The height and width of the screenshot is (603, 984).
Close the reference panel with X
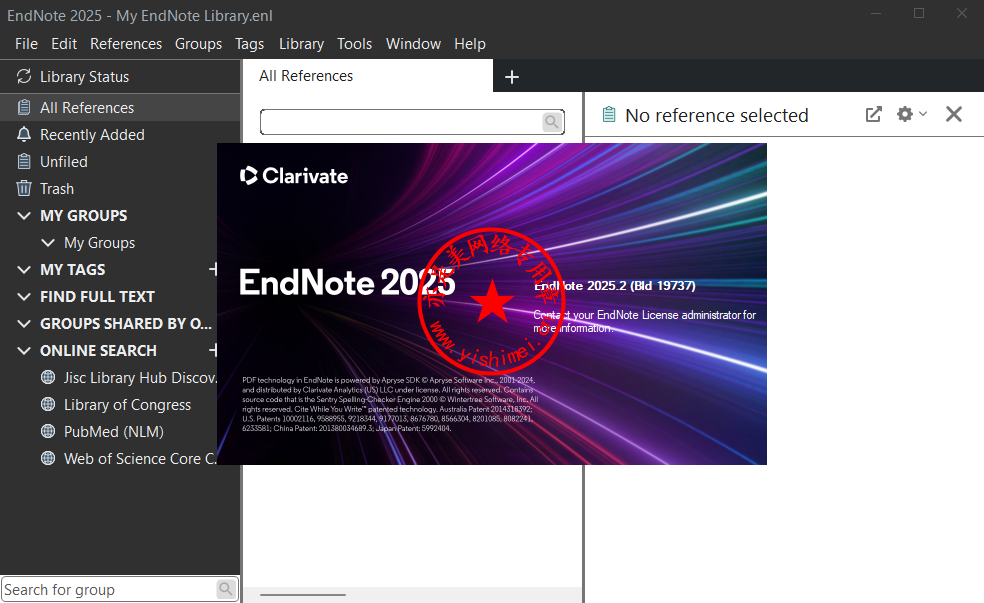point(953,115)
